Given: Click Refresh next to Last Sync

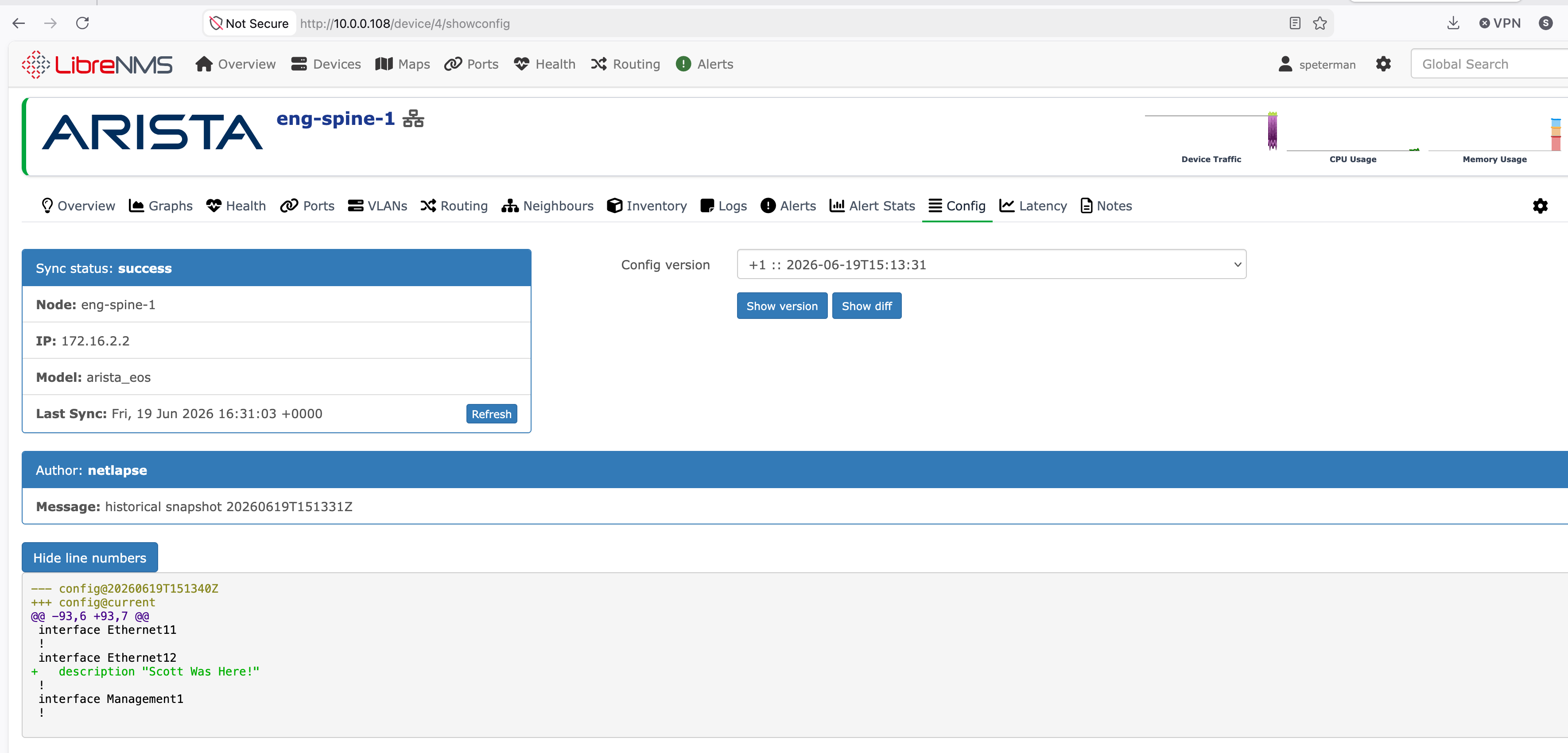Looking at the screenshot, I should [x=491, y=414].
